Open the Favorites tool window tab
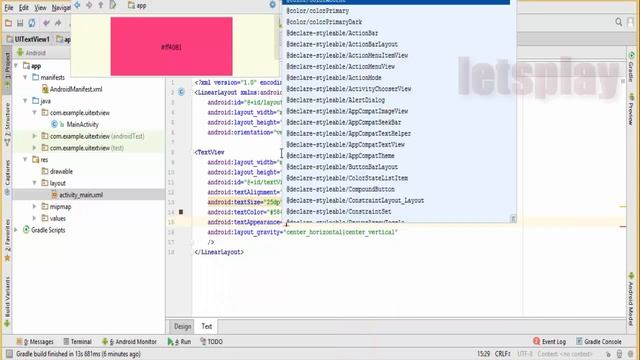The width and height of the screenshot is (640, 360). coord(7,240)
